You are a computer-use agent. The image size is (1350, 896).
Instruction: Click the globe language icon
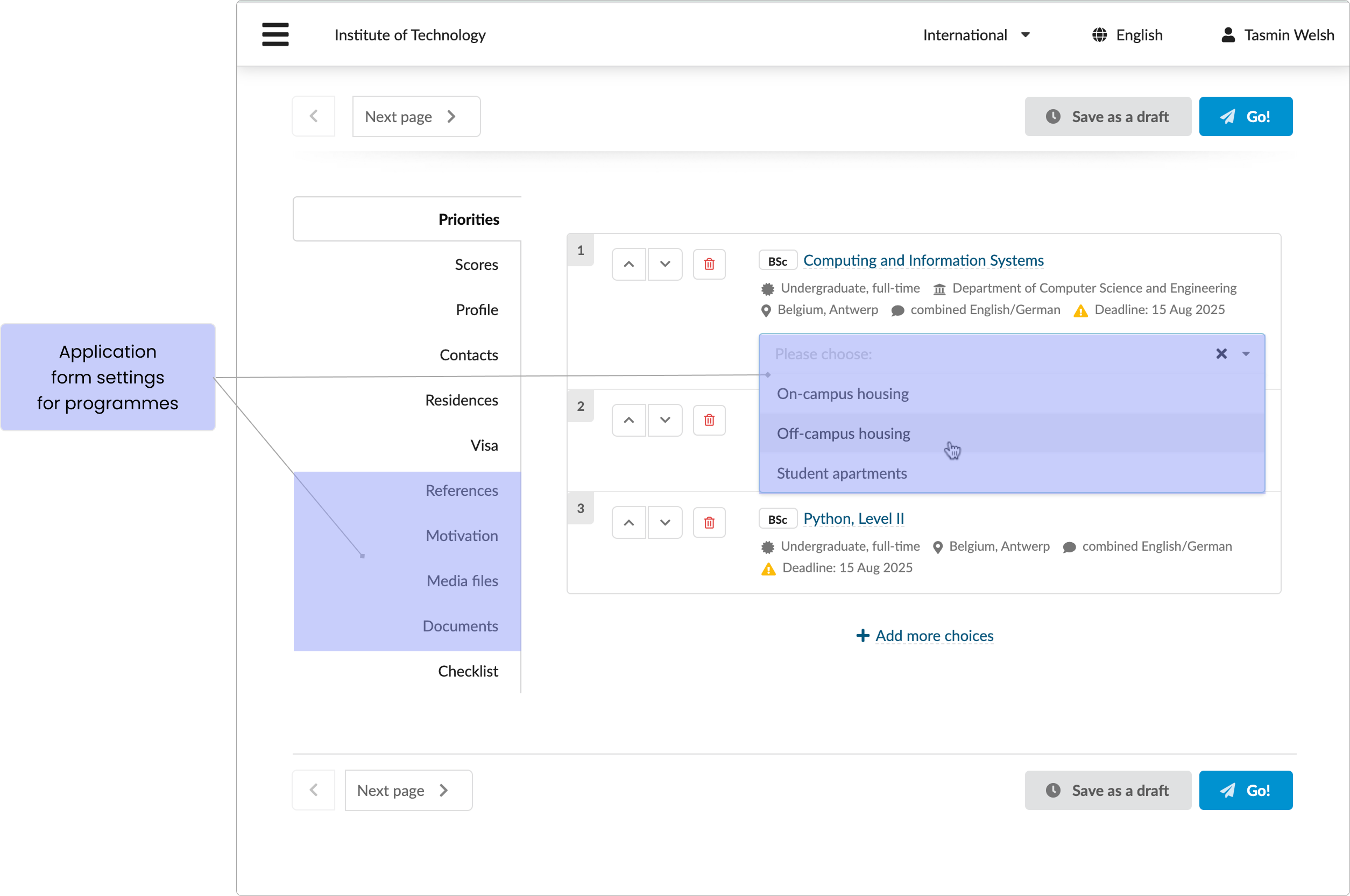tap(1099, 35)
